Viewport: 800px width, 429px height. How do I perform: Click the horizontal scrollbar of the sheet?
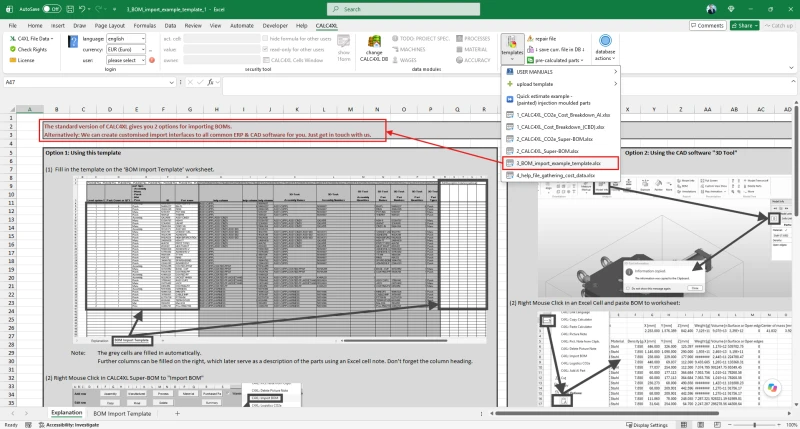(x=607, y=414)
